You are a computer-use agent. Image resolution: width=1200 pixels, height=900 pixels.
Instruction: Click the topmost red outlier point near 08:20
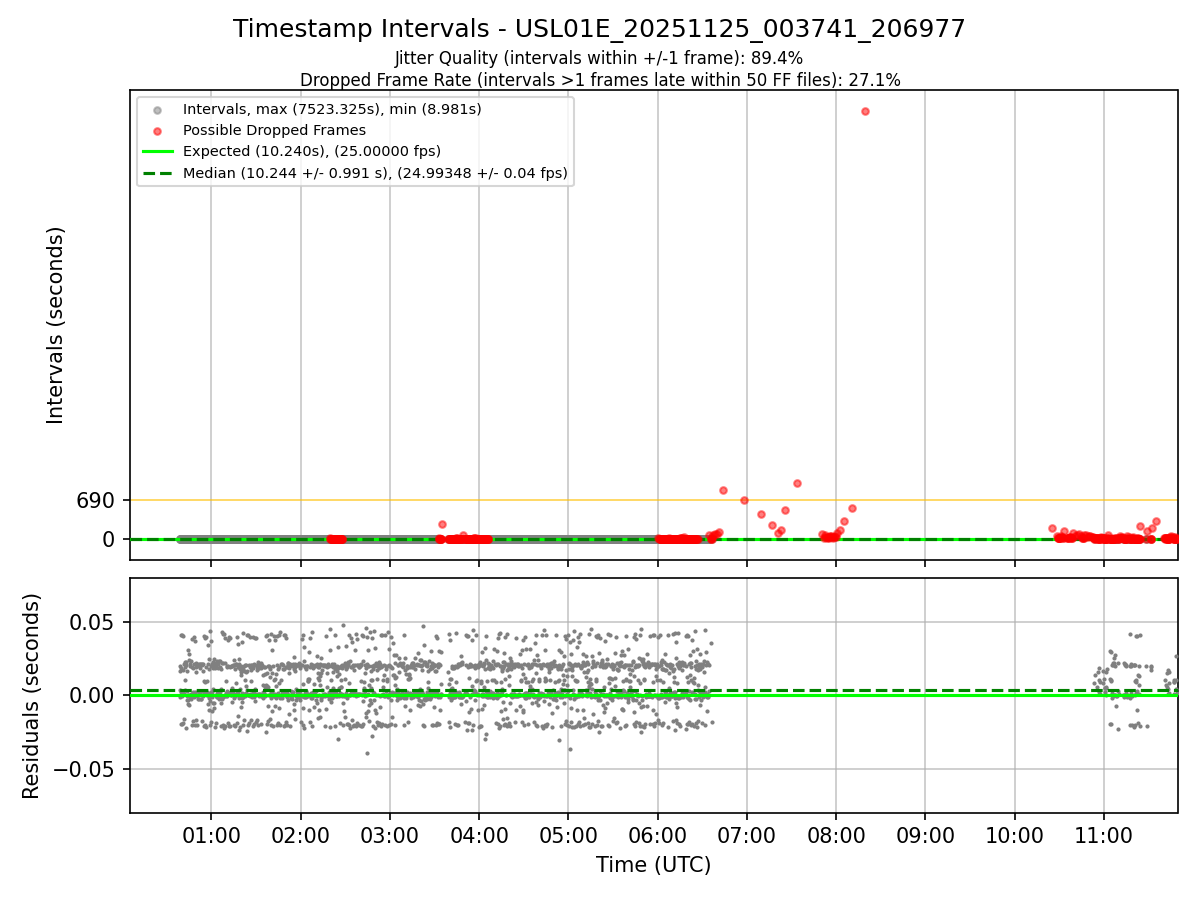(865, 111)
